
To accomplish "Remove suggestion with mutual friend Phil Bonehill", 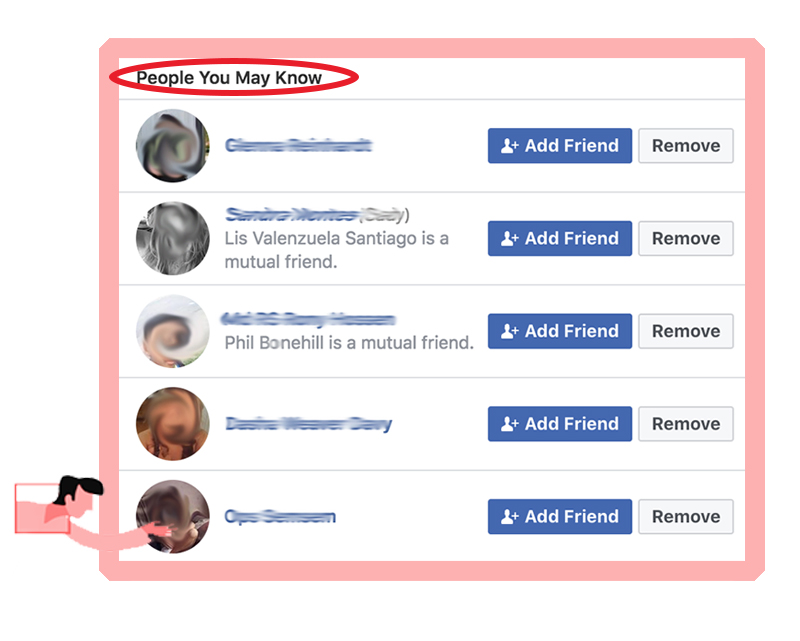I will 686,331.
